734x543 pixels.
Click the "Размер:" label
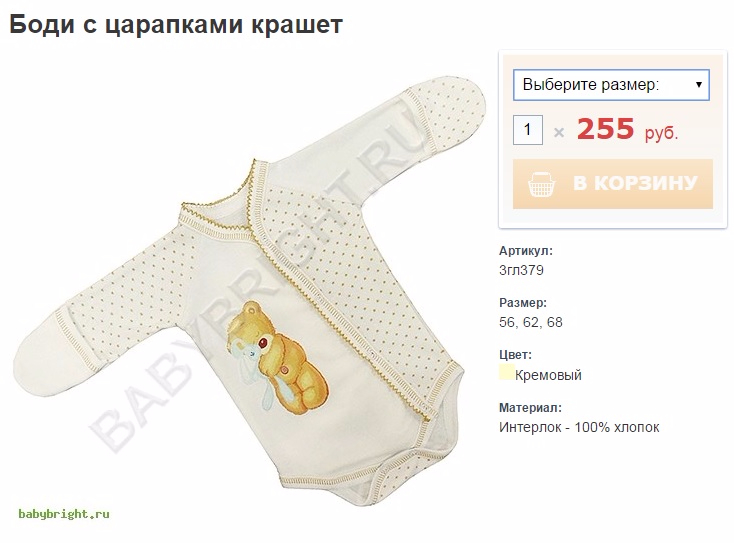[x=523, y=303]
